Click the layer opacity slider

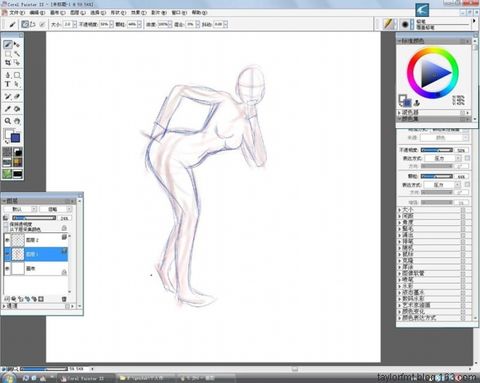coord(34,218)
